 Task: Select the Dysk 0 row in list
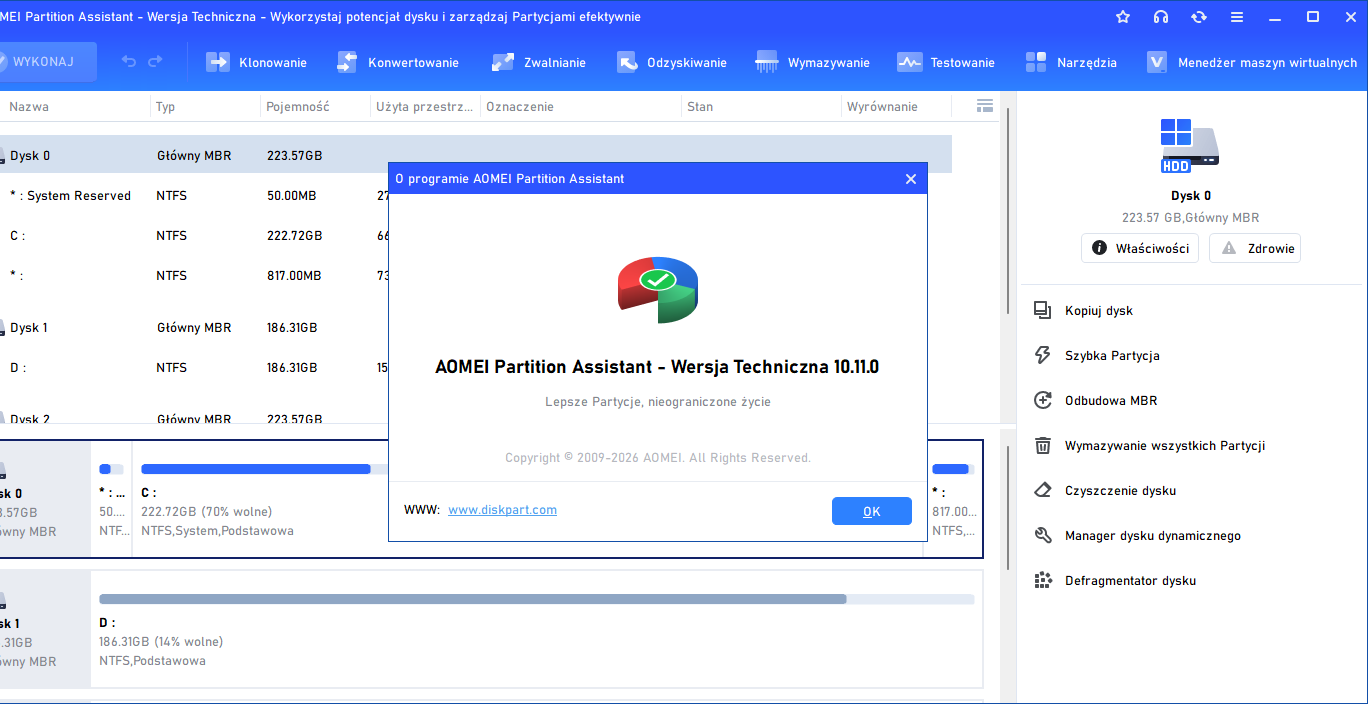tap(476, 156)
